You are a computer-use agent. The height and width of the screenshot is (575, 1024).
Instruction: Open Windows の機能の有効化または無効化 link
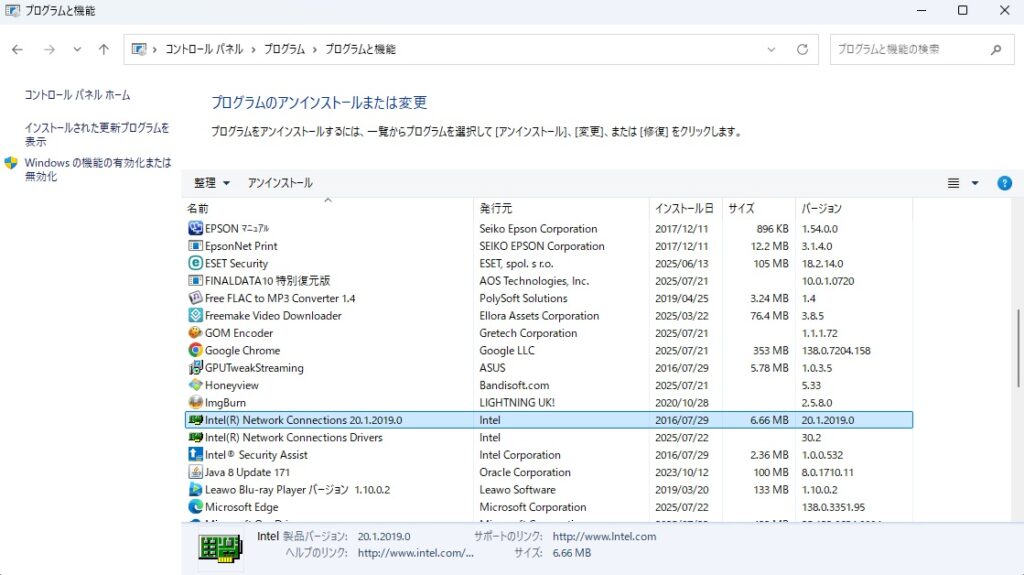tap(97, 169)
